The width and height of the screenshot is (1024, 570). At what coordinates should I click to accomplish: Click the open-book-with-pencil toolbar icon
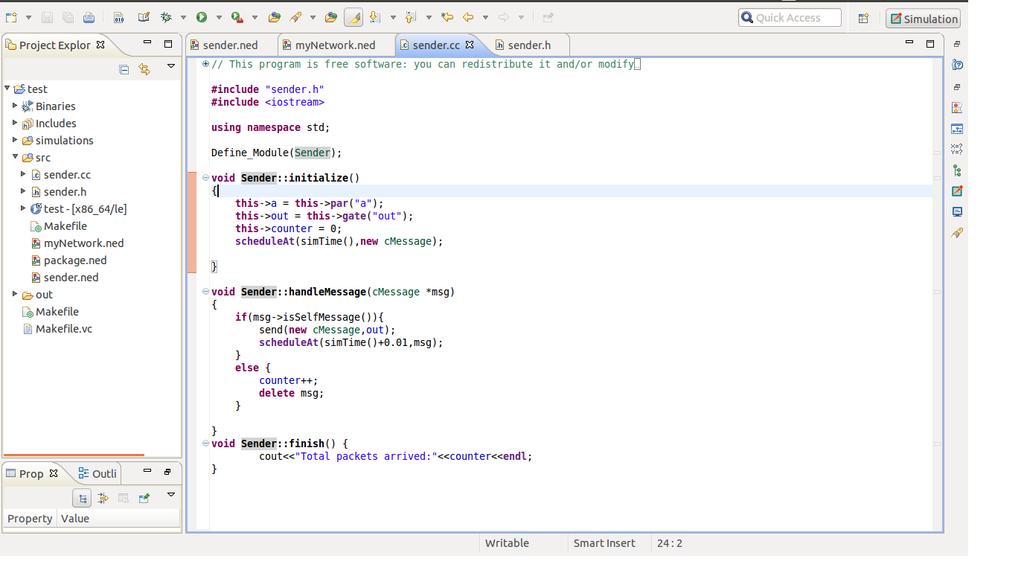pyautogui.click(x=144, y=18)
